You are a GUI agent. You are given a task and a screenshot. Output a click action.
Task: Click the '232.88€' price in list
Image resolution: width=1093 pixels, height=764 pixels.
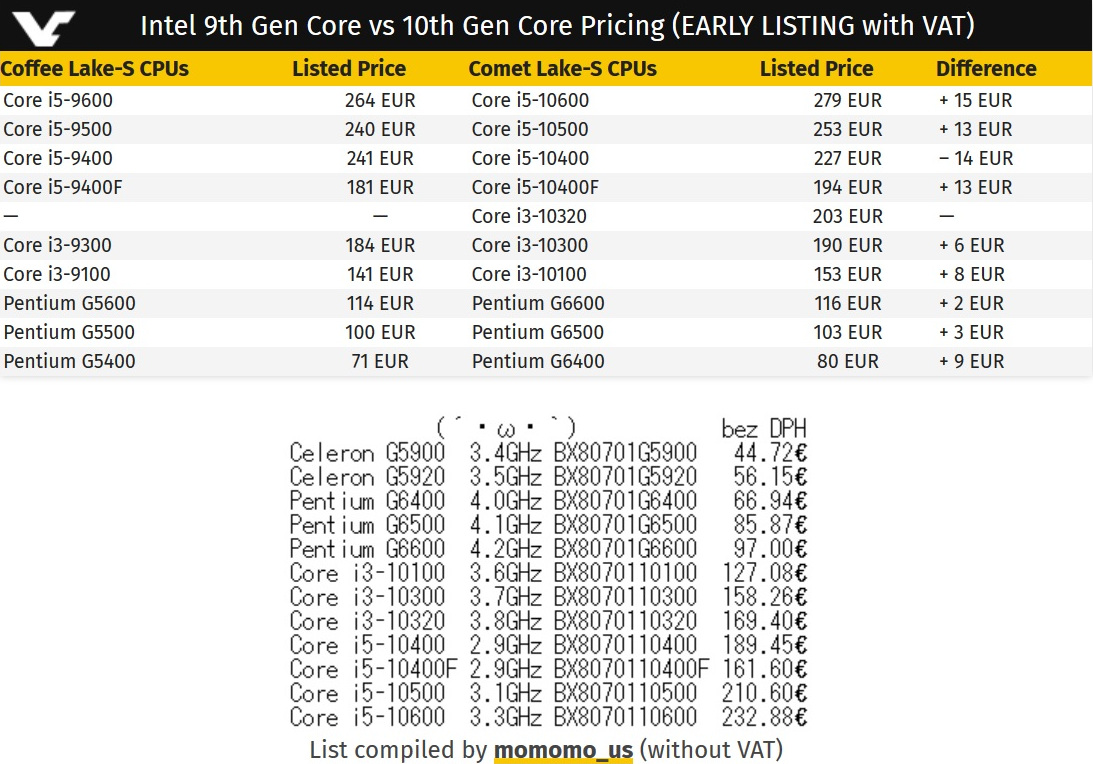(x=765, y=717)
